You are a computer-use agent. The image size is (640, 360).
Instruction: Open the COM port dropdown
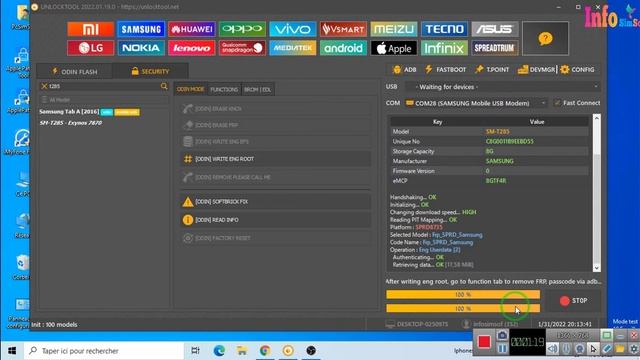tap(476, 103)
